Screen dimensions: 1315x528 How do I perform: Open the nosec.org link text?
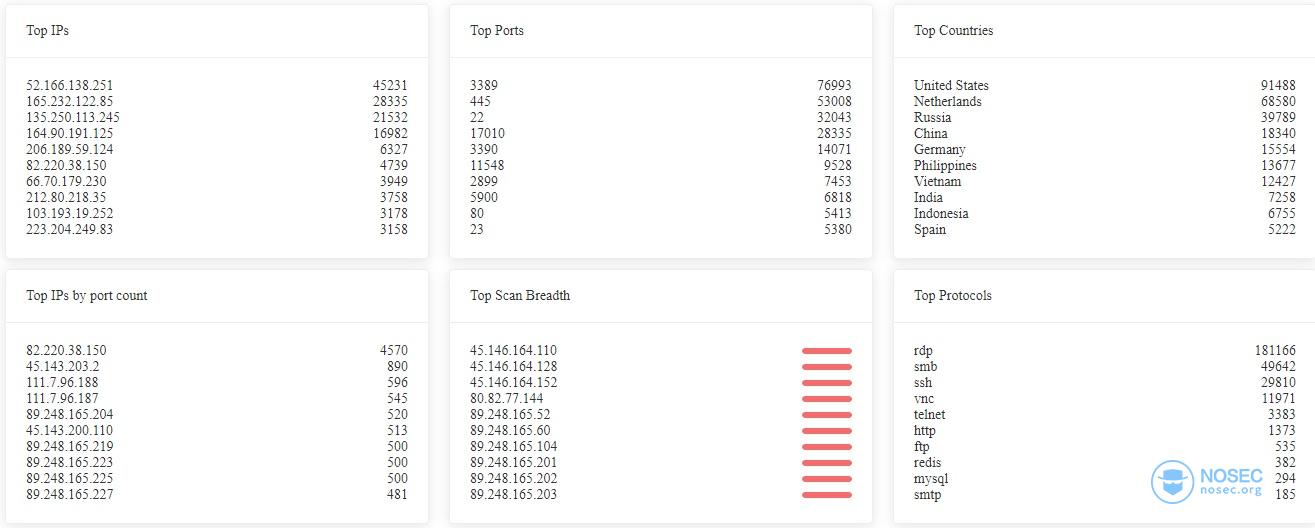tap(1231, 491)
